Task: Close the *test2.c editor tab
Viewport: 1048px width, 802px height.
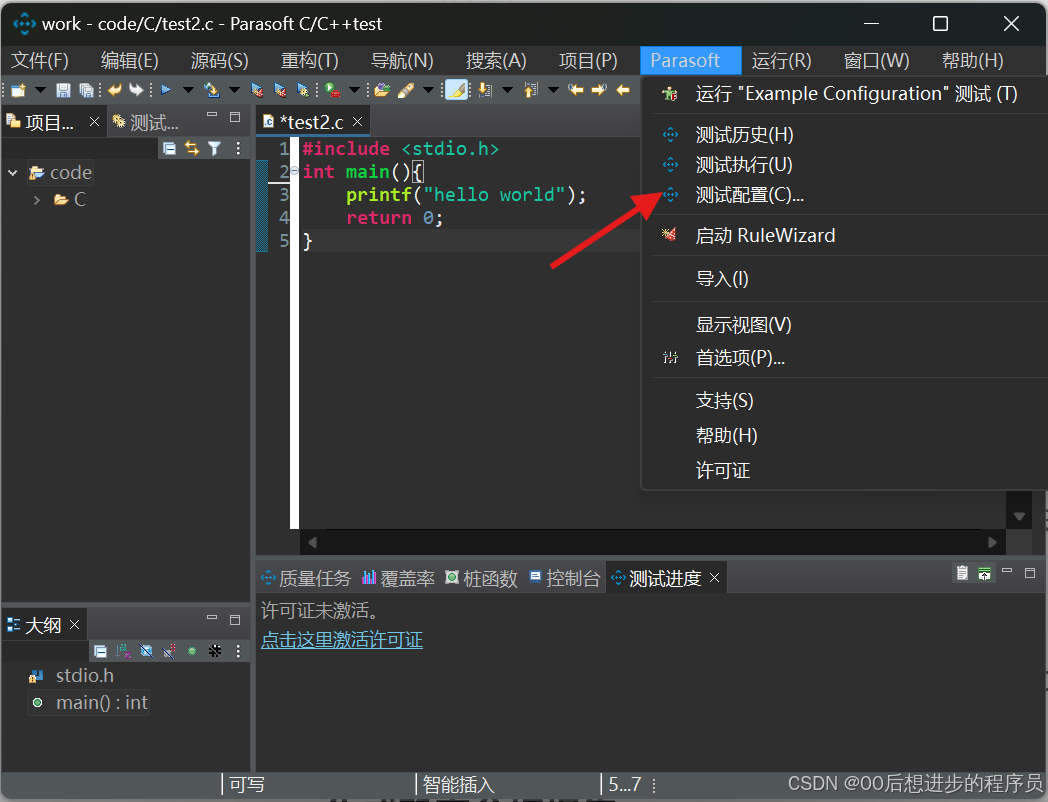Action: (x=358, y=122)
